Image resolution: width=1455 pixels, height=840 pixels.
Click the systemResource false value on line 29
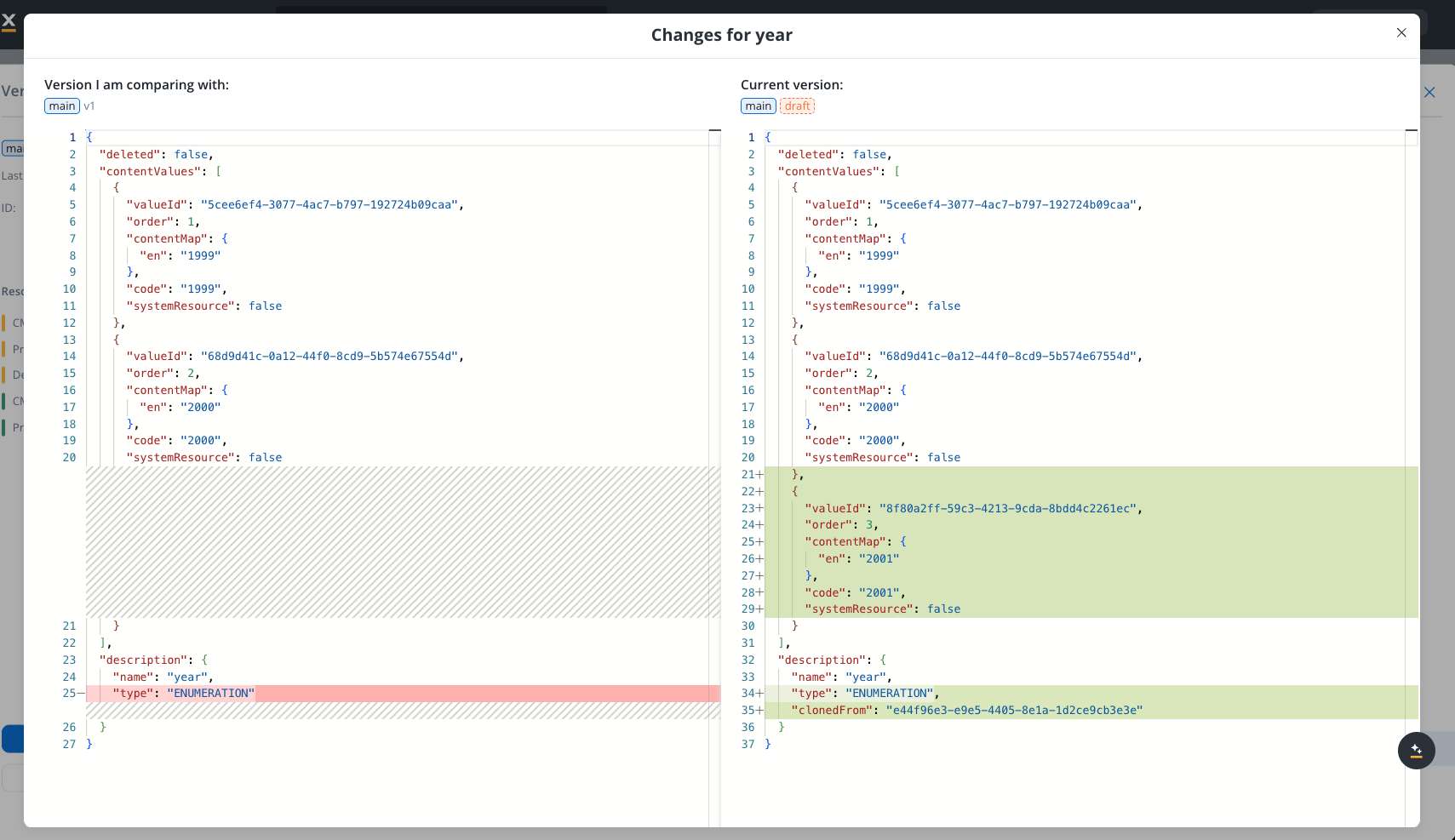(945, 609)
